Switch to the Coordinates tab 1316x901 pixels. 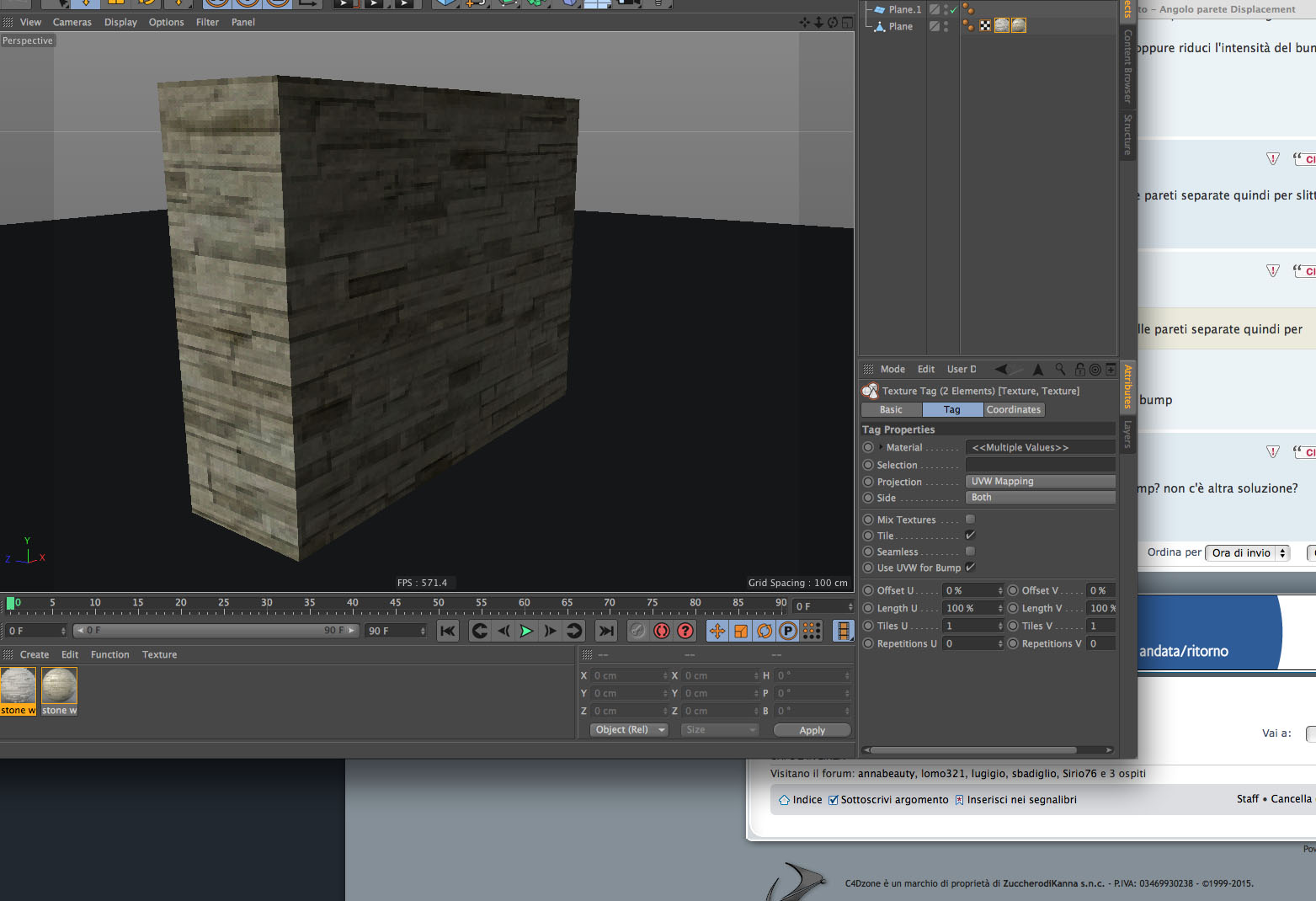1014,409
